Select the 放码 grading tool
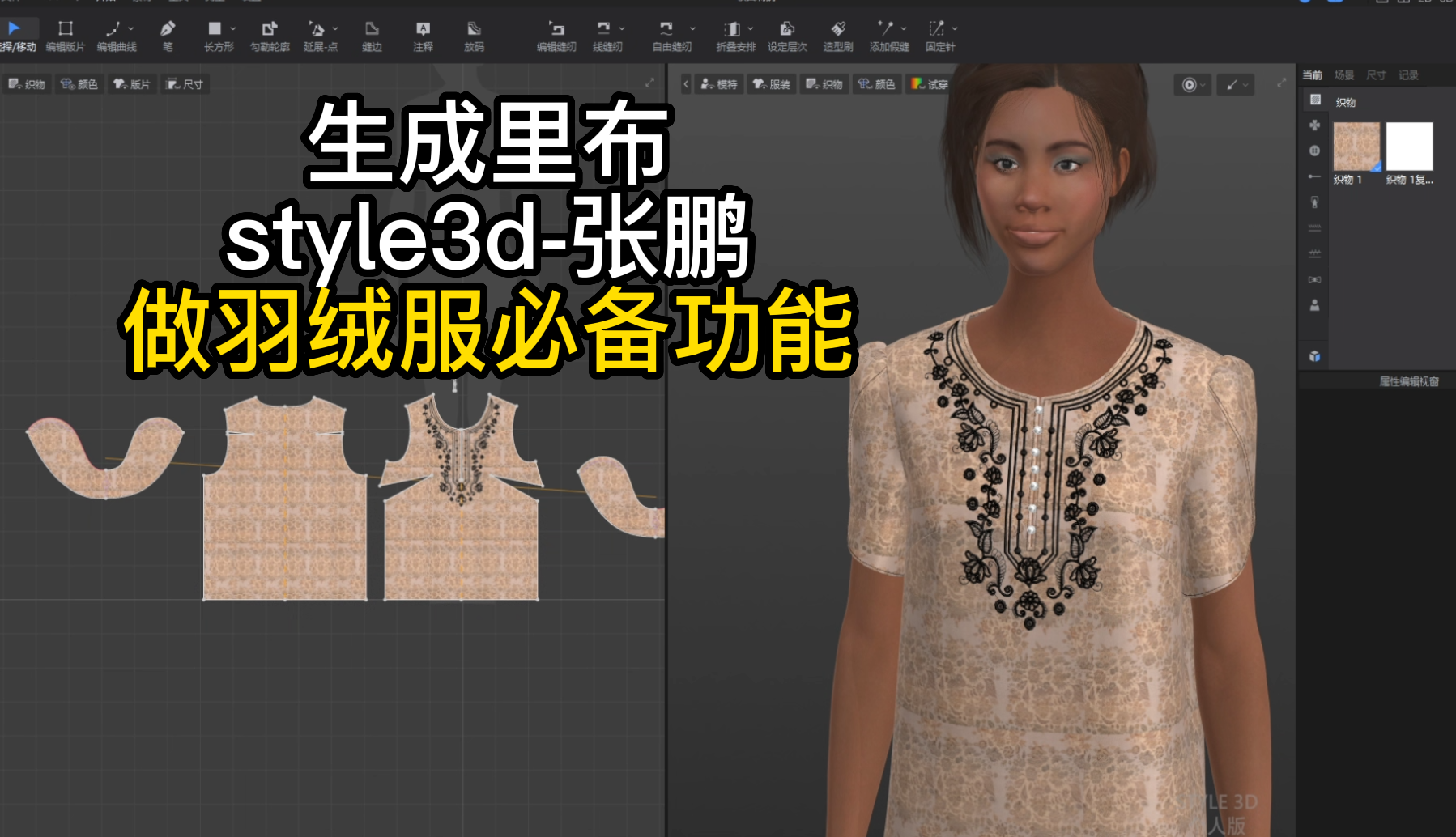1456x837 pixels. (x=474, y=36)
